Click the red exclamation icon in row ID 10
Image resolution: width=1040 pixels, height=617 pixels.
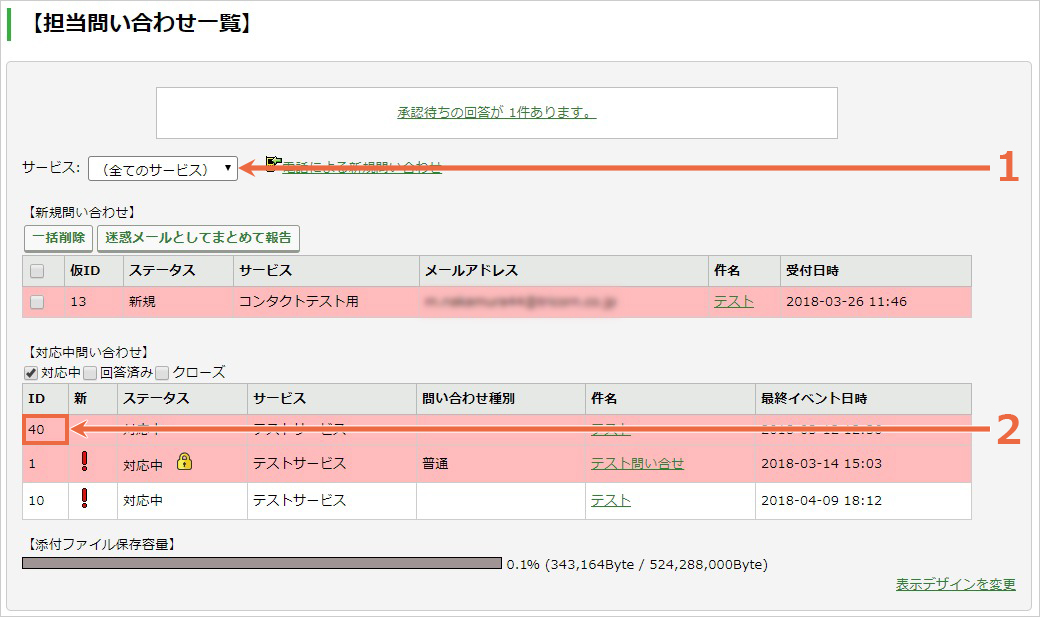tap(84, 498)
